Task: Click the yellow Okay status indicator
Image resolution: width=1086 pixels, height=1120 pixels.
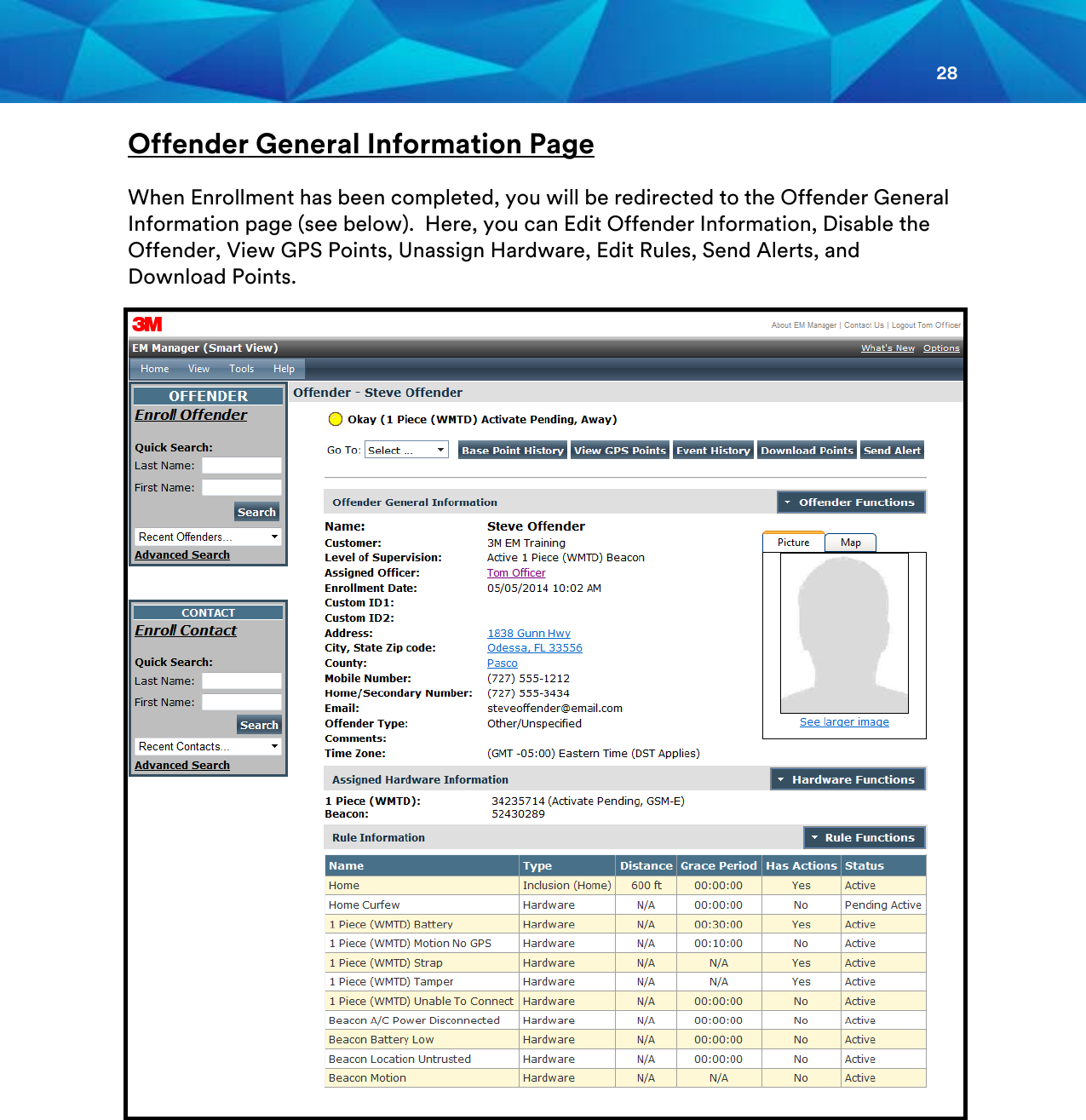Action: [336, 419]
